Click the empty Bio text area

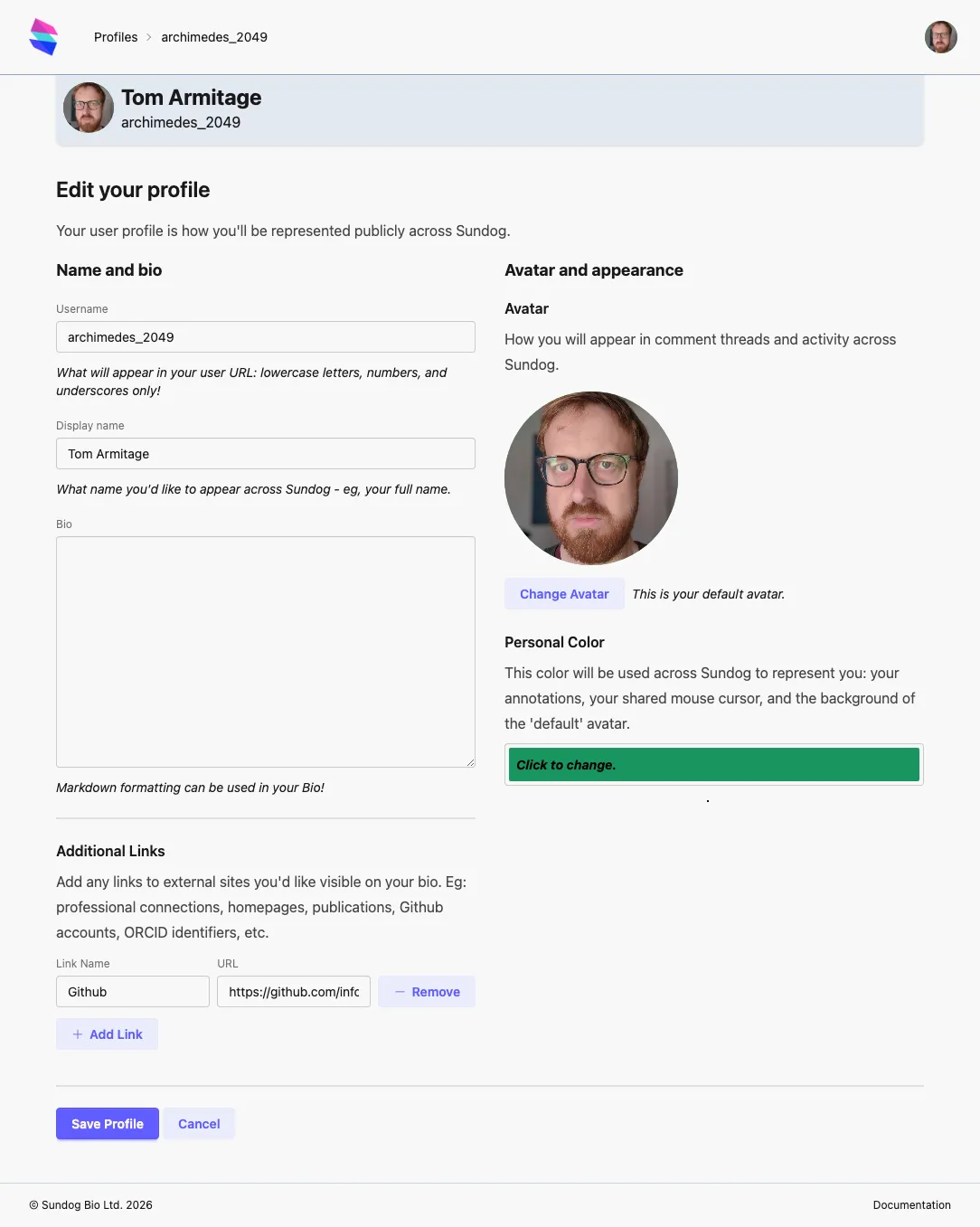coord(265,651)
